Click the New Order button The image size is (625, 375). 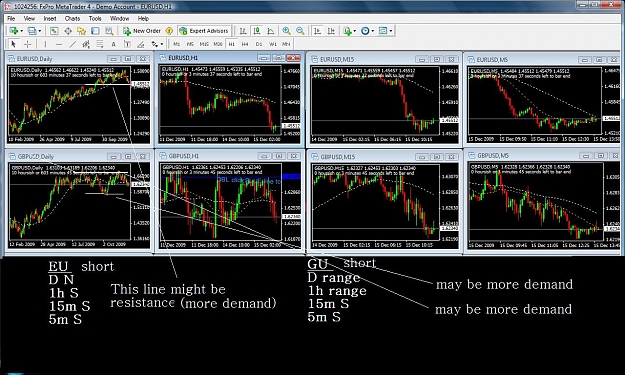[142, 31]
